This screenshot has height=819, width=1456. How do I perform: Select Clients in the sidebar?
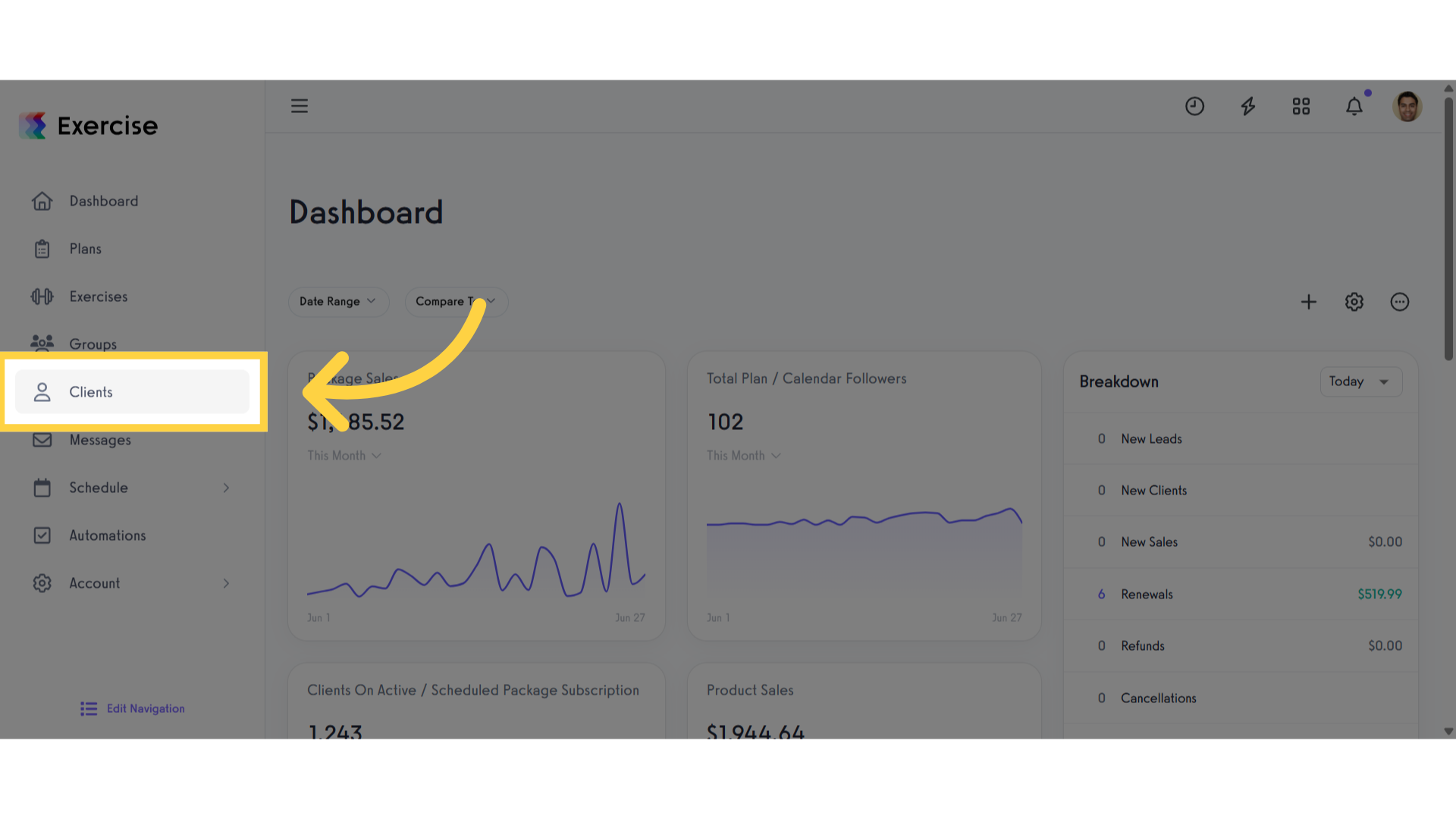click(x=132, y=392)
